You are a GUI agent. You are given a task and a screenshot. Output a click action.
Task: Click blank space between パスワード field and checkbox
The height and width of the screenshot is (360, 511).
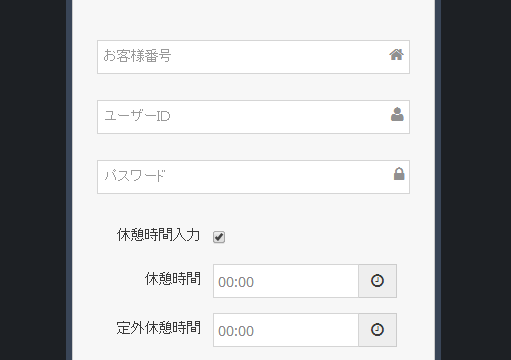(x=253, y=210)
